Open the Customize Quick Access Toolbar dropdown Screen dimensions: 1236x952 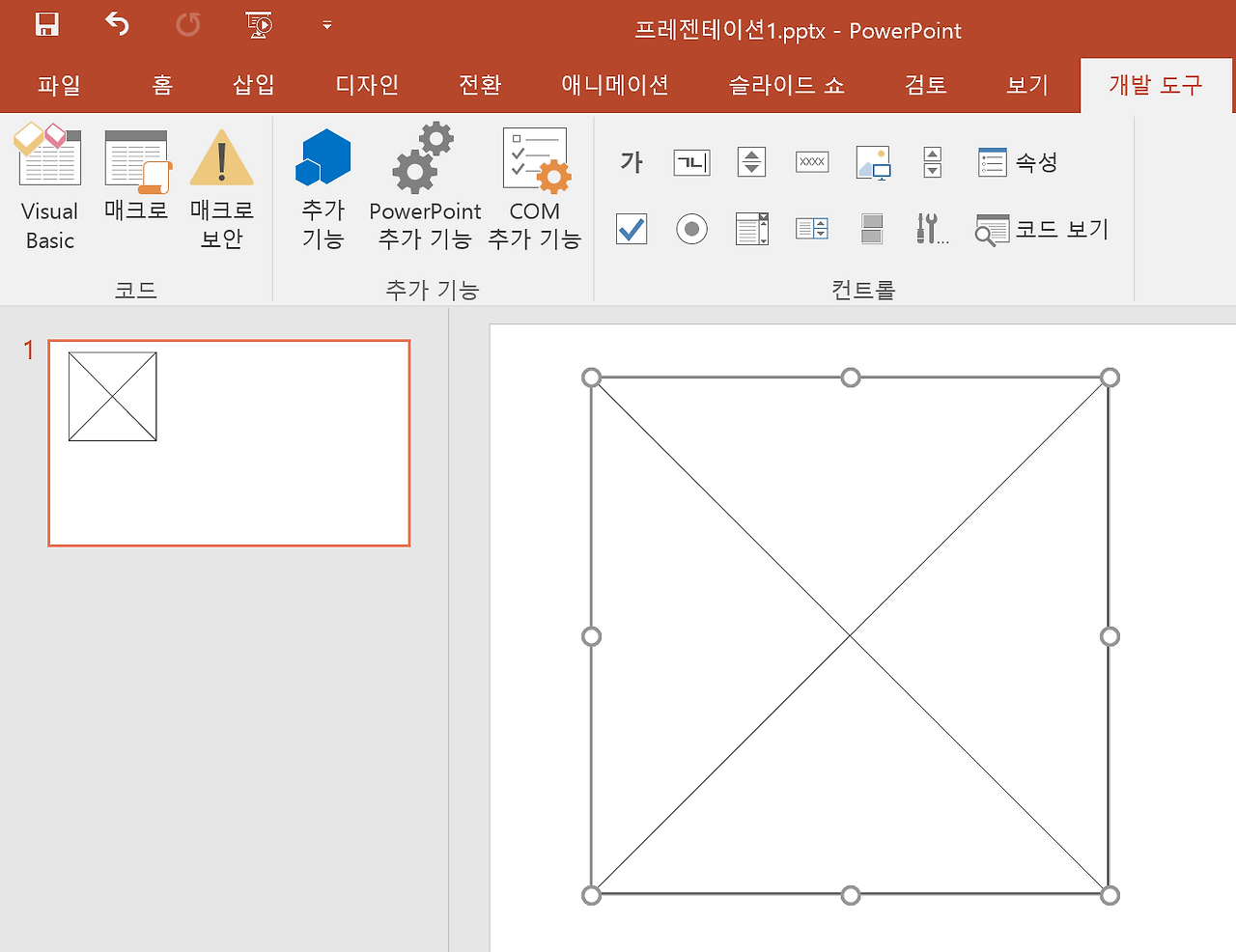coord(327,25)
